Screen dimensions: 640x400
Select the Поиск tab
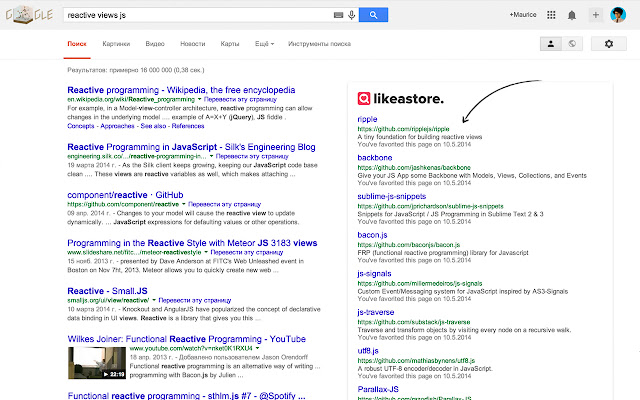coord(77,44)
